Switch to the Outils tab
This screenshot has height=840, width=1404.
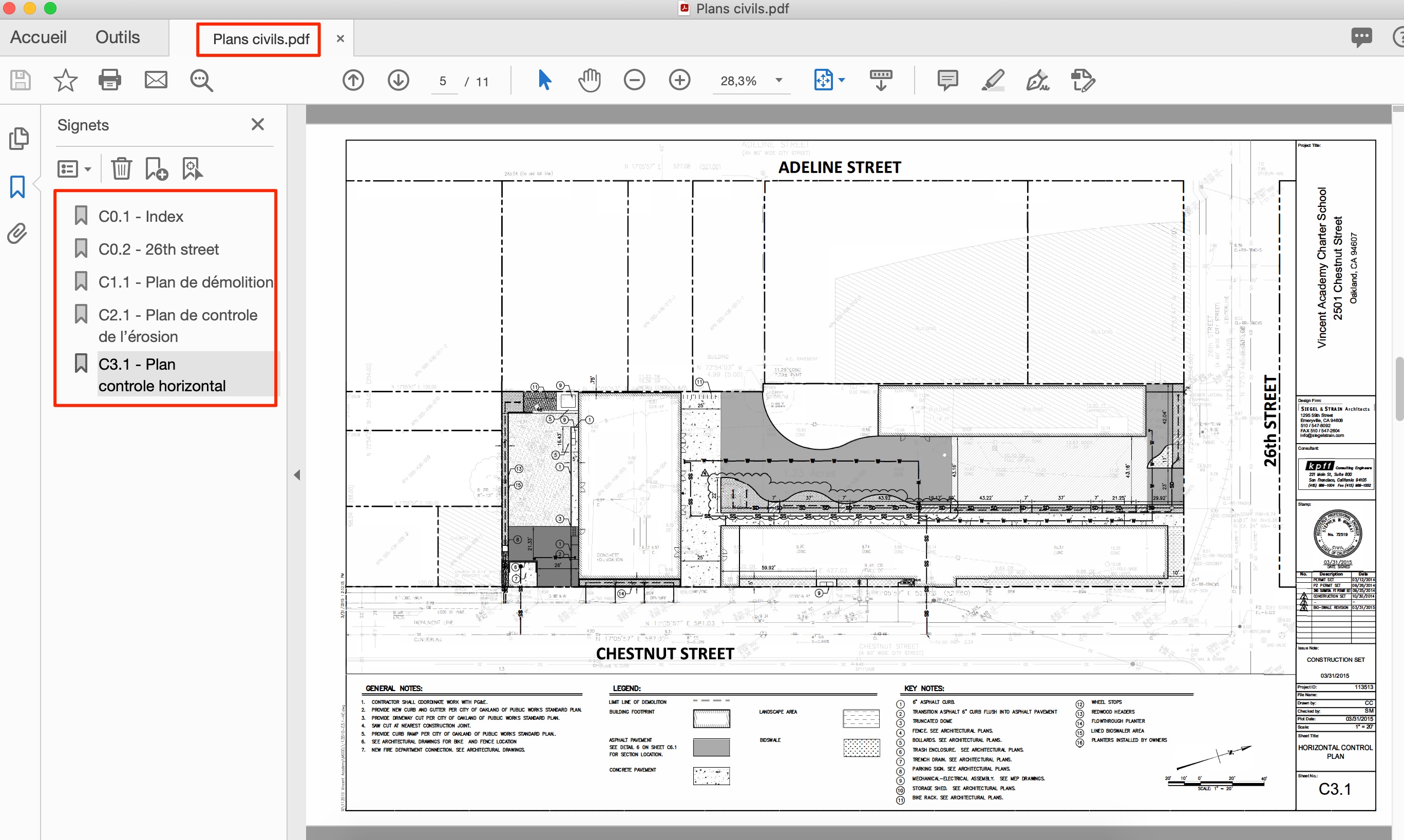coord(117,37)
